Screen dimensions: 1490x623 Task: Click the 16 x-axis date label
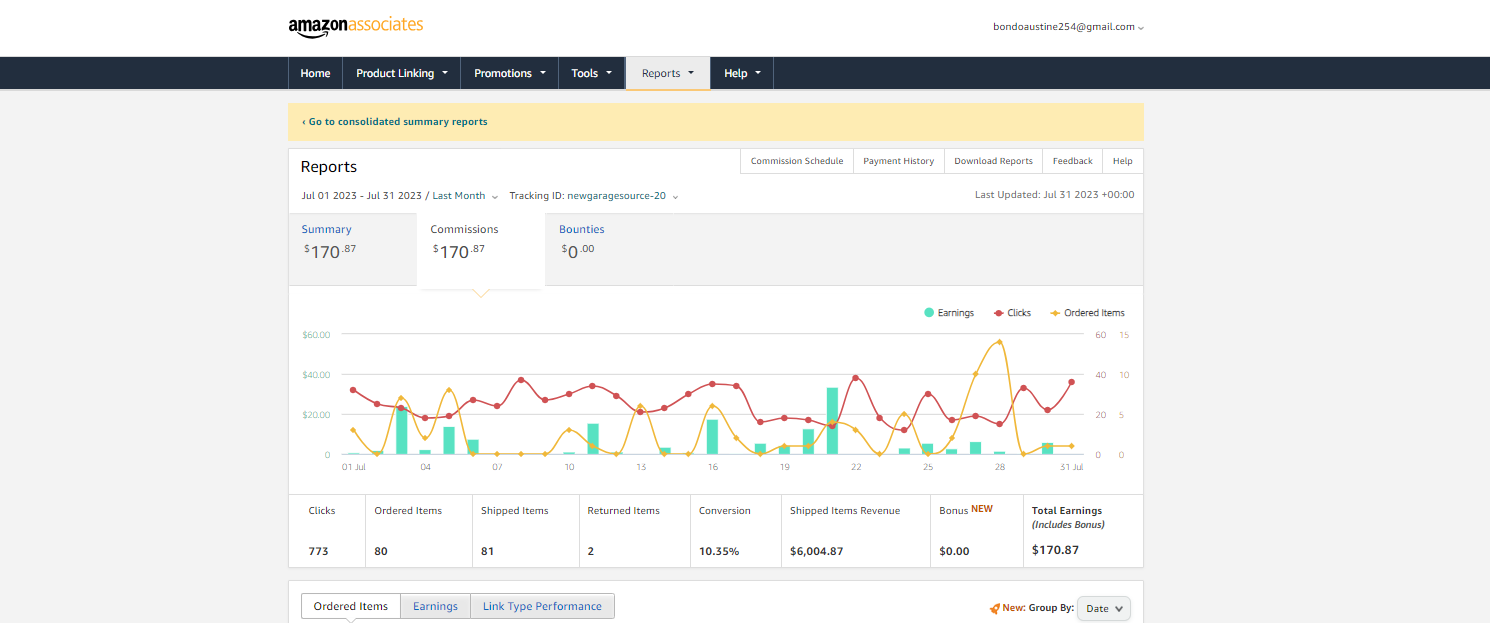tap(713, 467)
